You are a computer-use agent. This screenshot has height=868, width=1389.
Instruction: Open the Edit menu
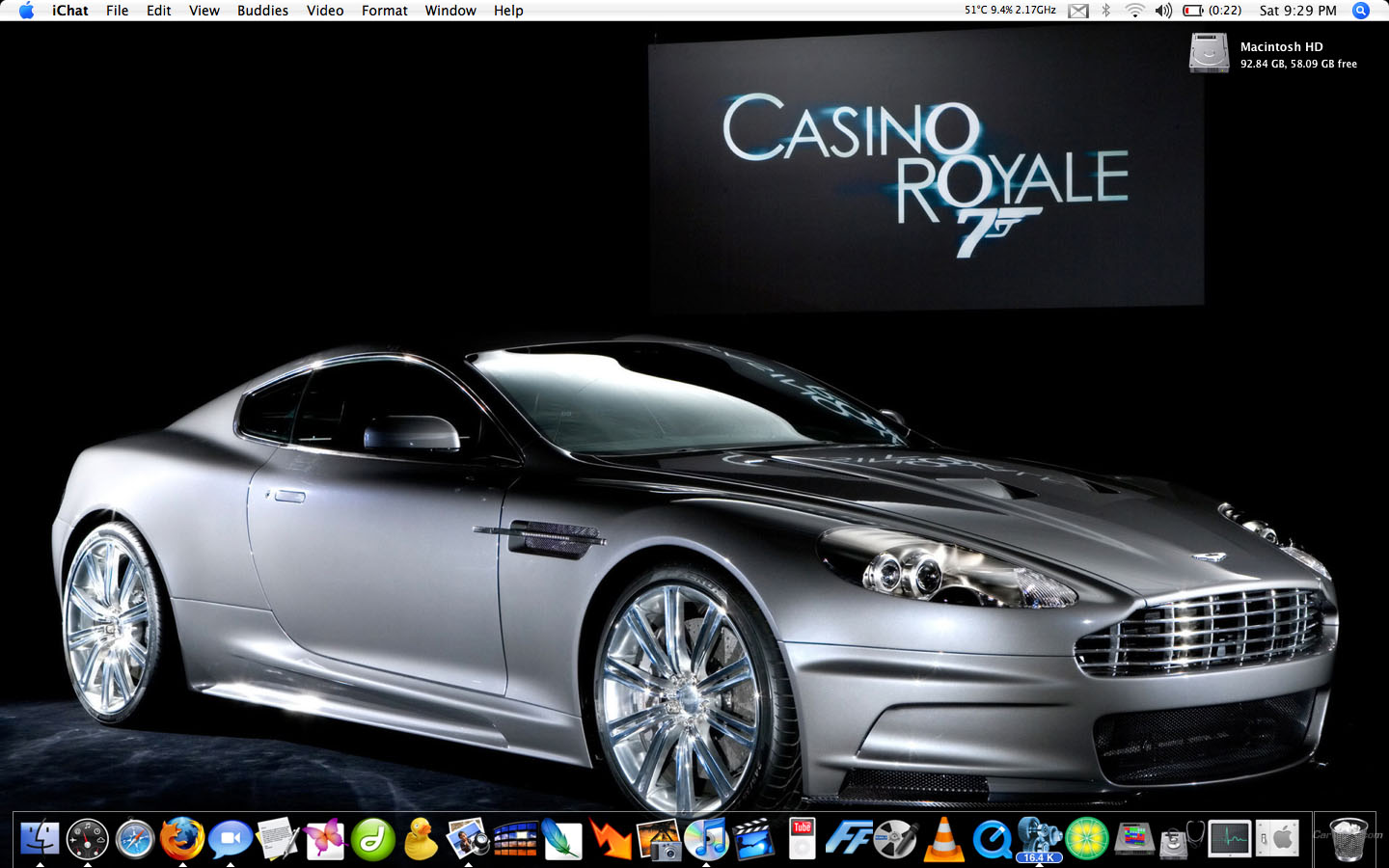click(159, 11)
